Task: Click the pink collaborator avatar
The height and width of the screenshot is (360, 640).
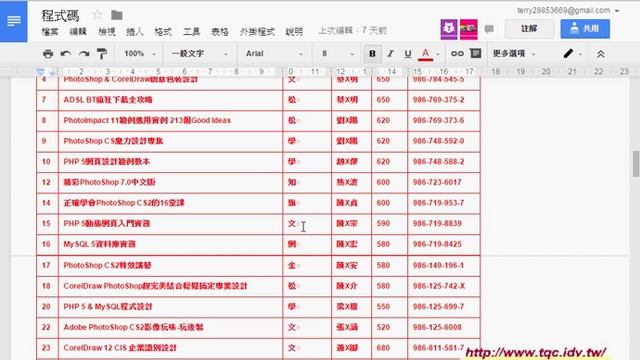Action: click(x=469, y=29)
